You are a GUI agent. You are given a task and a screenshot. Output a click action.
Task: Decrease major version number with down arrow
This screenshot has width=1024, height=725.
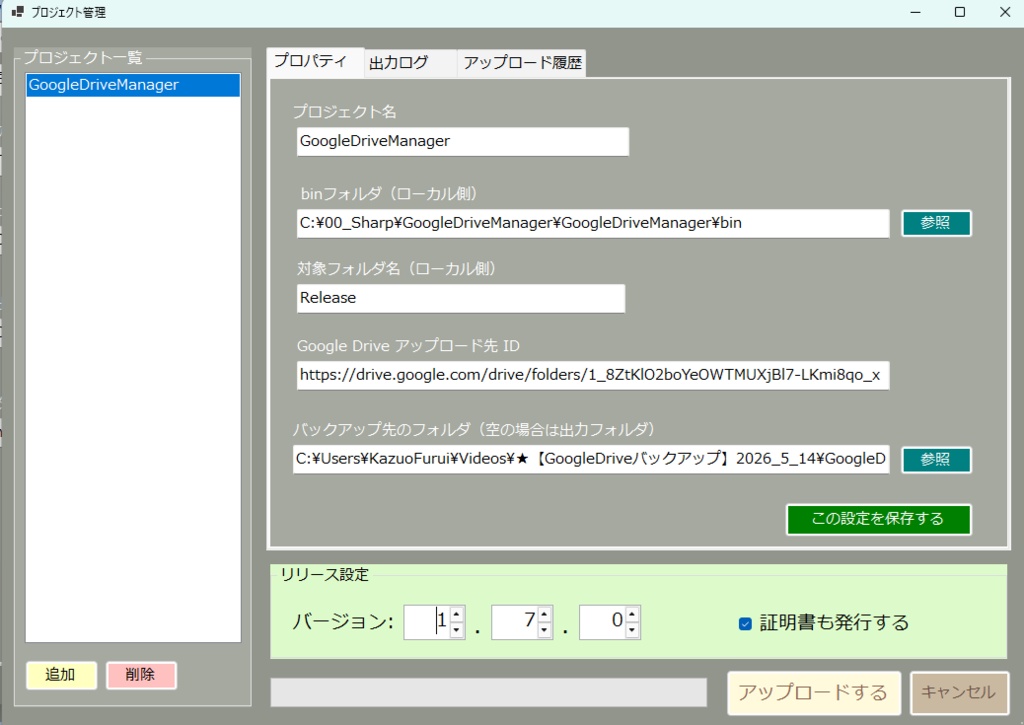(x=457, y=630)
